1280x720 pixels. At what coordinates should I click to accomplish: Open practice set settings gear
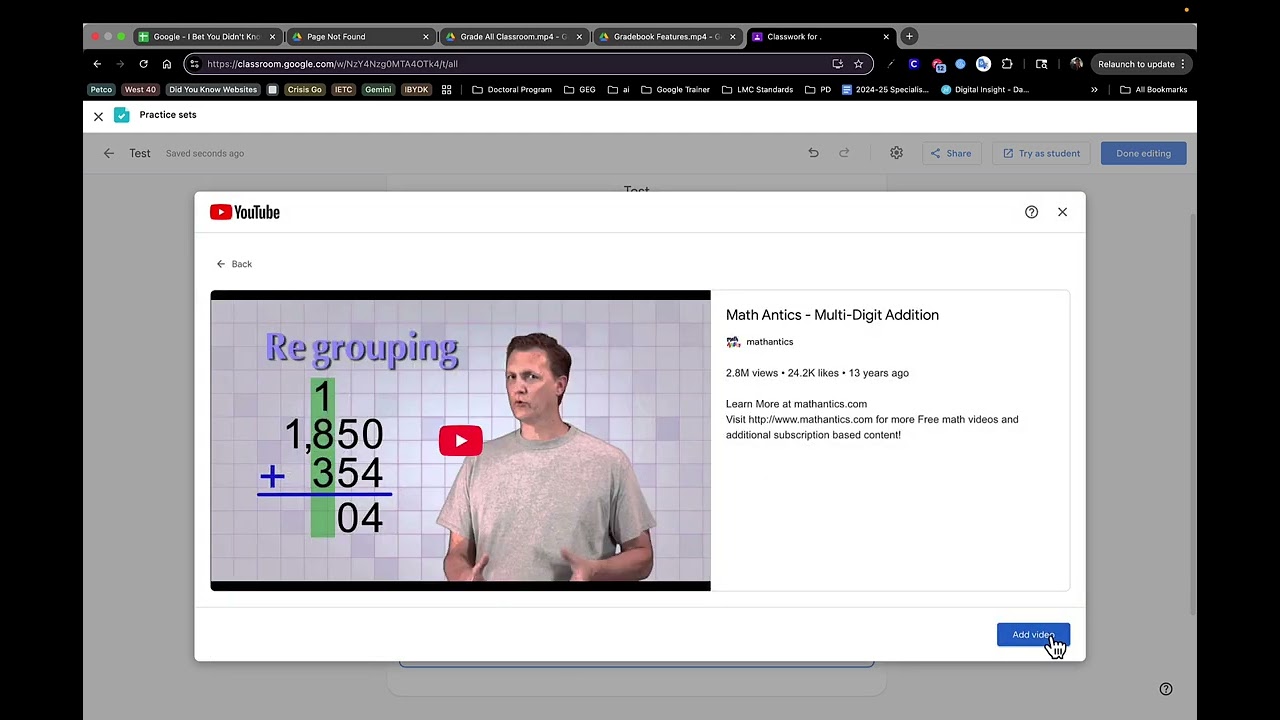(896, 153)
